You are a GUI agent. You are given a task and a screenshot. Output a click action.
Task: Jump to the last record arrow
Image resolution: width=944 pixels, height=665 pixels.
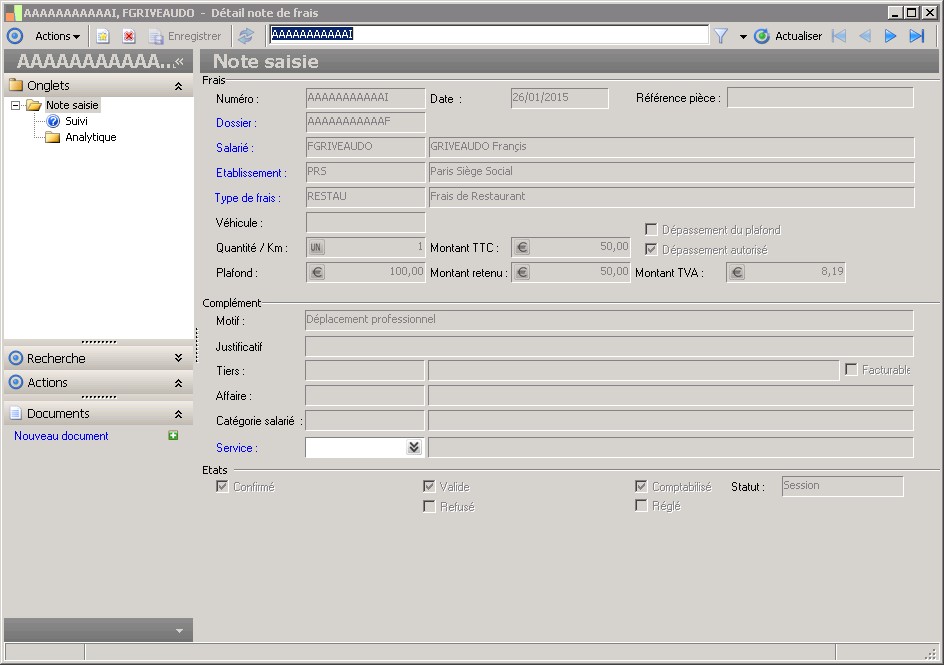pyautogui.click(x=916, y=36)
